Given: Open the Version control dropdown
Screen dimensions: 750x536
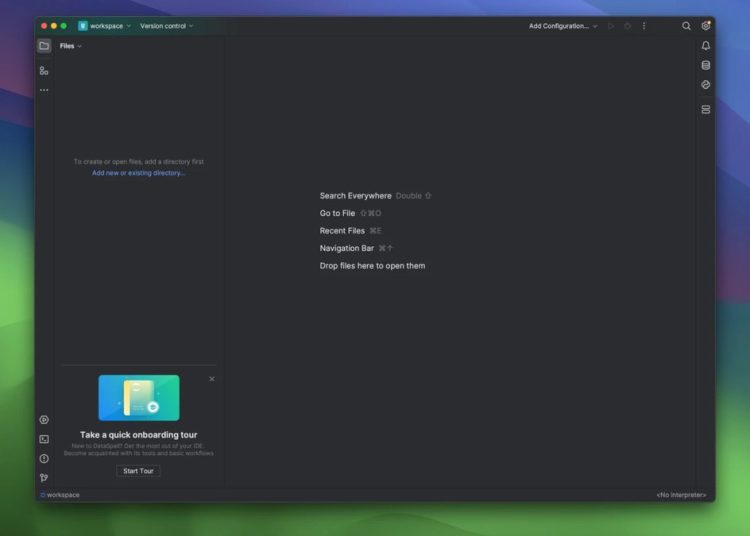Looking at the screenshot, I should coord(166,26).
